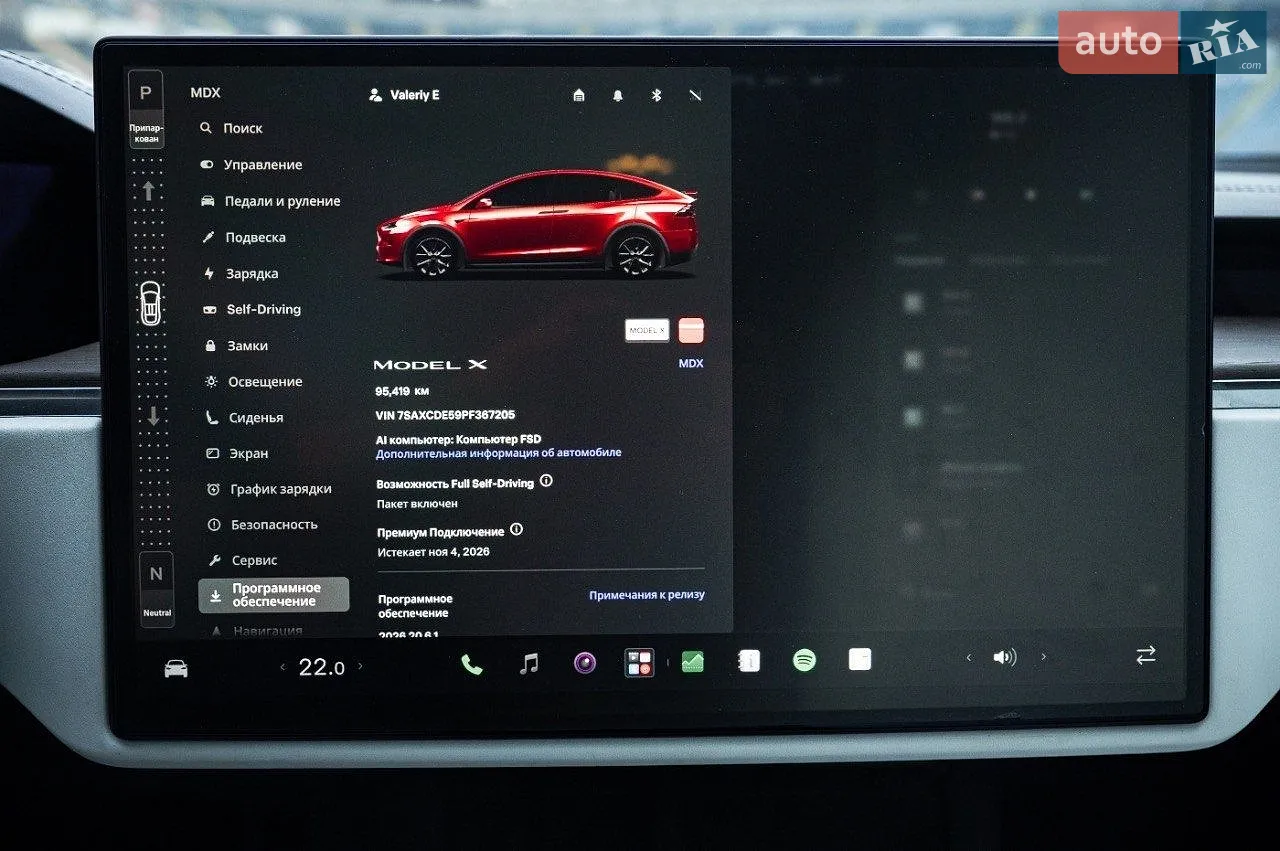1280x851 pixels.
Task: Open the Valeriy E driver profile
Action: pos(404,95)
